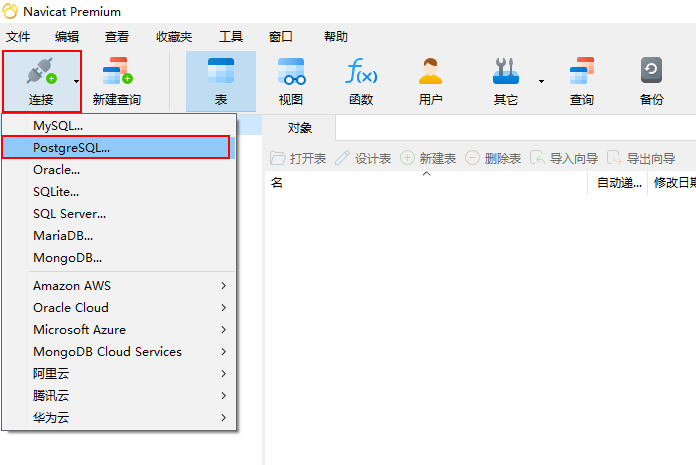The height and width of the screenshot is (465, 696).
Task: Click the 设计表 design table button
Action: 363,158
